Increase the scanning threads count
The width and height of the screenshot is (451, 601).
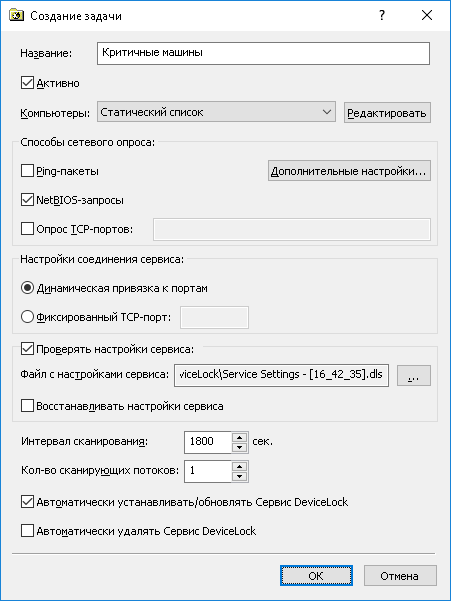click(x=239, y=466)
